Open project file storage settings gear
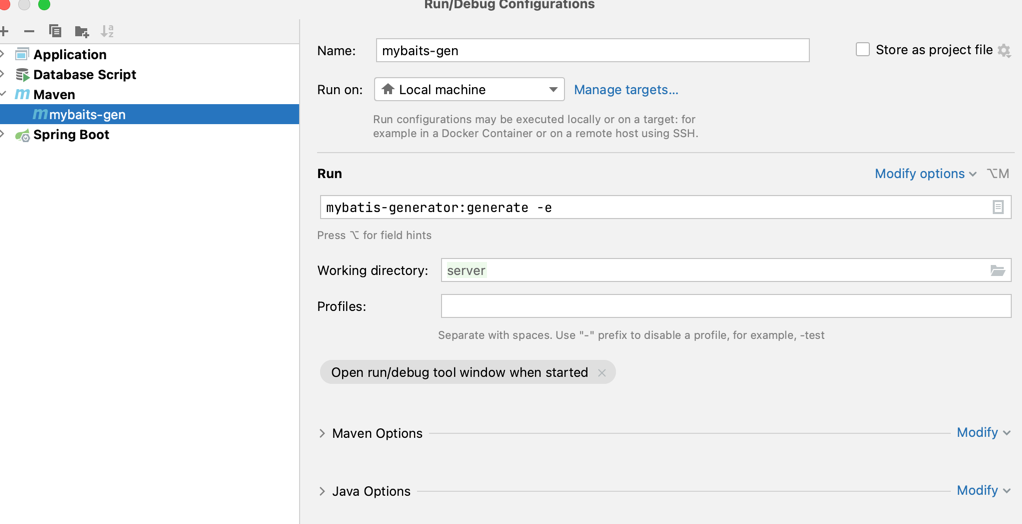This screenshot has width=1022, height=524. pyautogui.click(x=1004, y=50)
